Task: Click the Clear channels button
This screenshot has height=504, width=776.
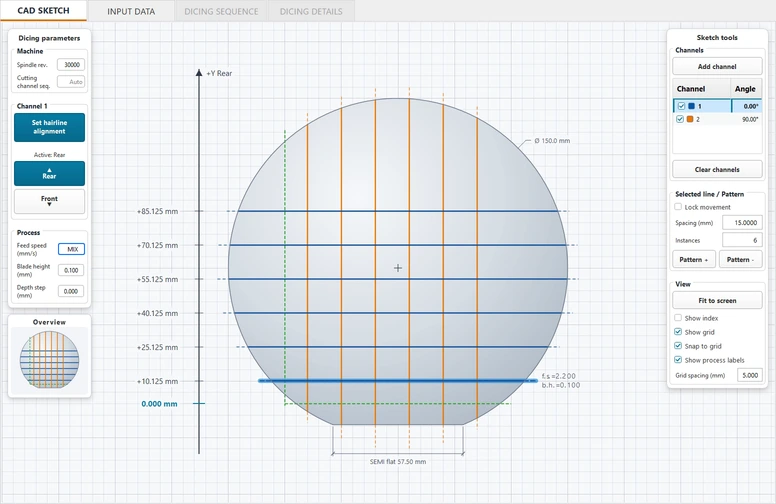Action: (x=717, y=169)
